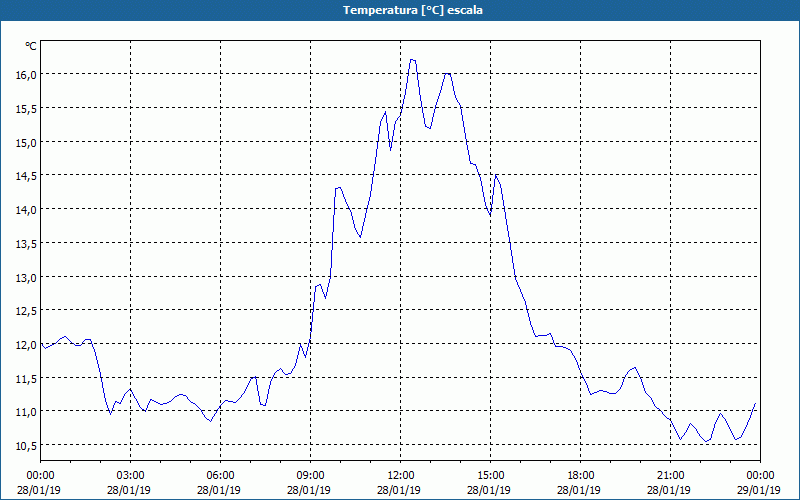Select the 06:00 time label
The height and width of the screenshot is (500, 800).
click(x=220, y=476)
